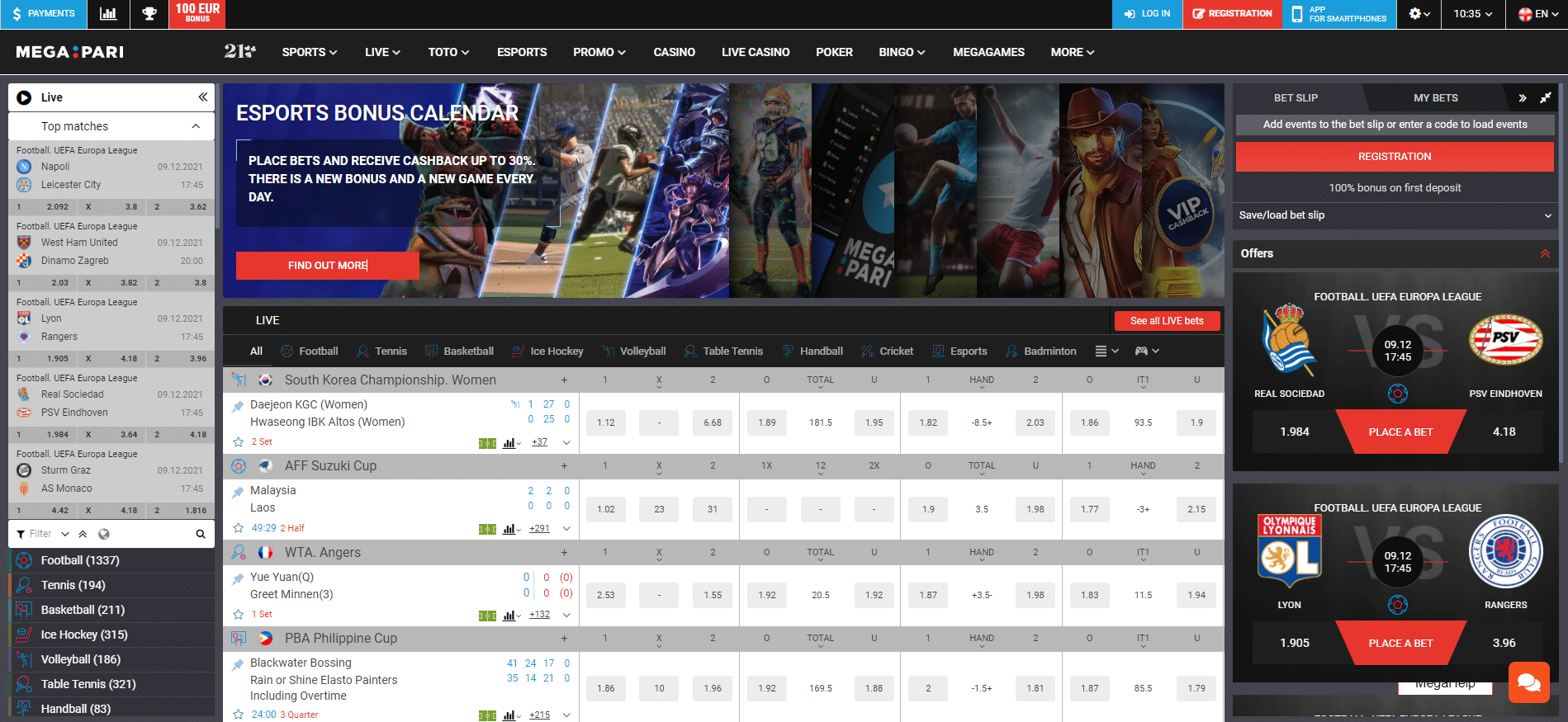This screenshot has width=1568, height=722.
Task: Select odds 1.12 for Daejeon KGC win
Action: click(x=606, y=422)
